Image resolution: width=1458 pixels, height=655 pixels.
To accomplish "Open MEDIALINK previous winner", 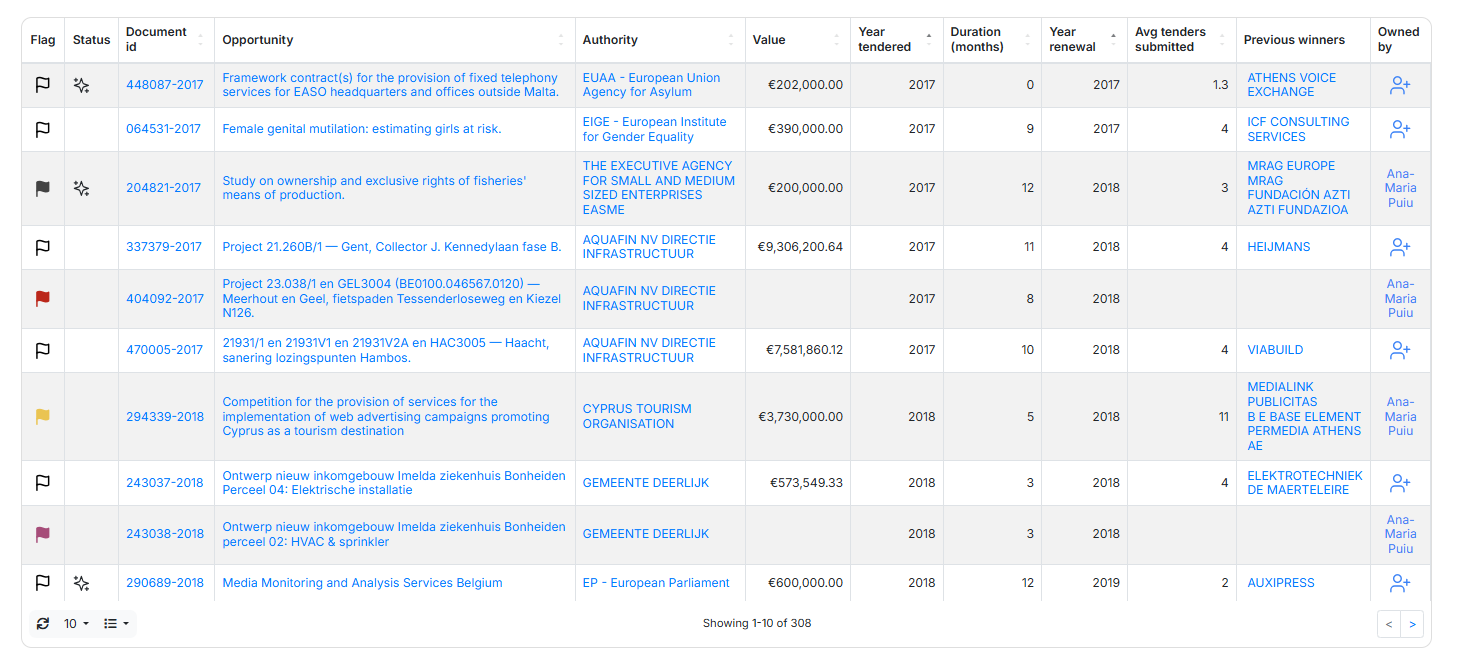I will (1280, 387).
